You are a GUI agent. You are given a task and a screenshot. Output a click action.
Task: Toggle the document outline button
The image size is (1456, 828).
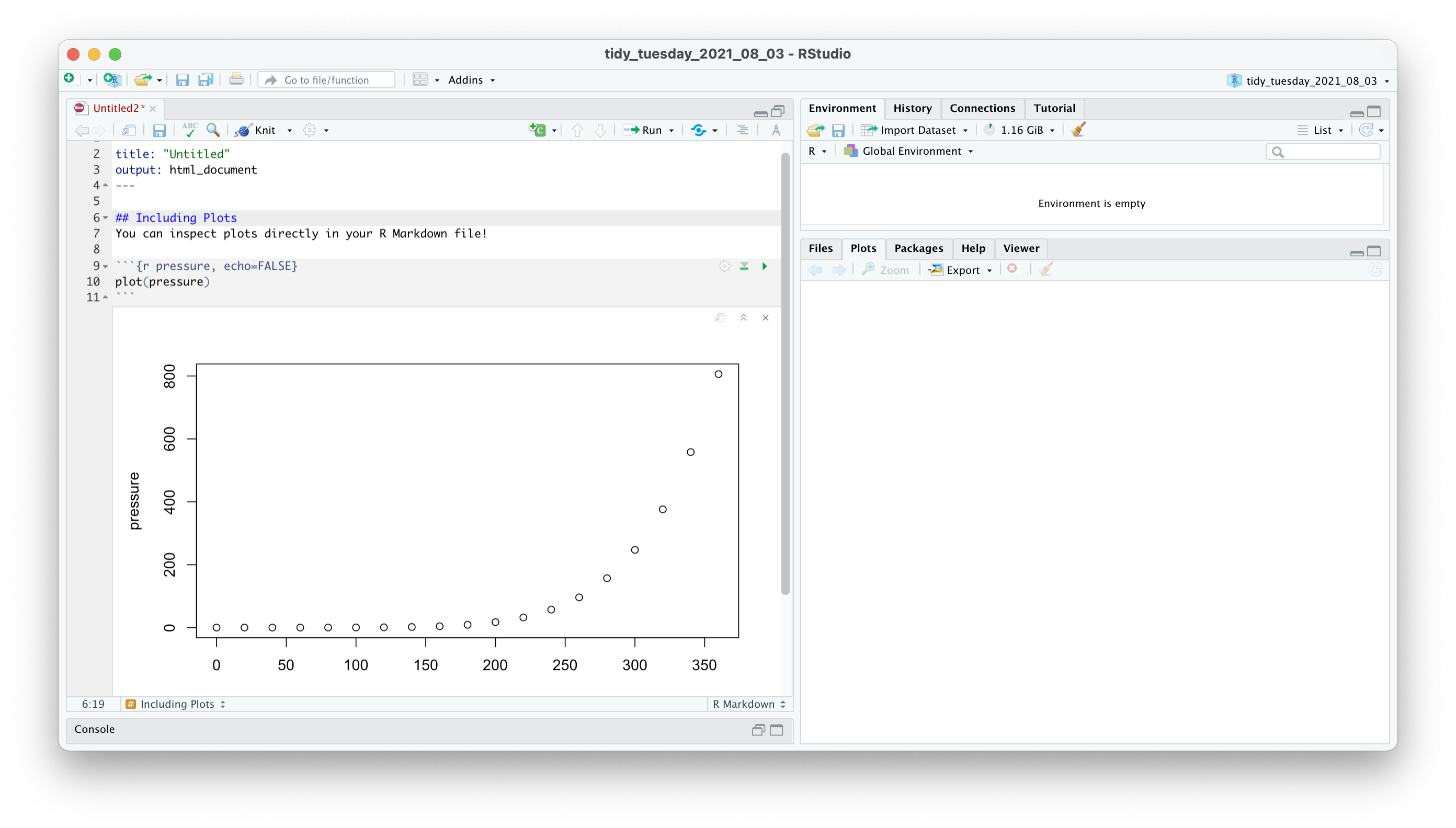742,130
